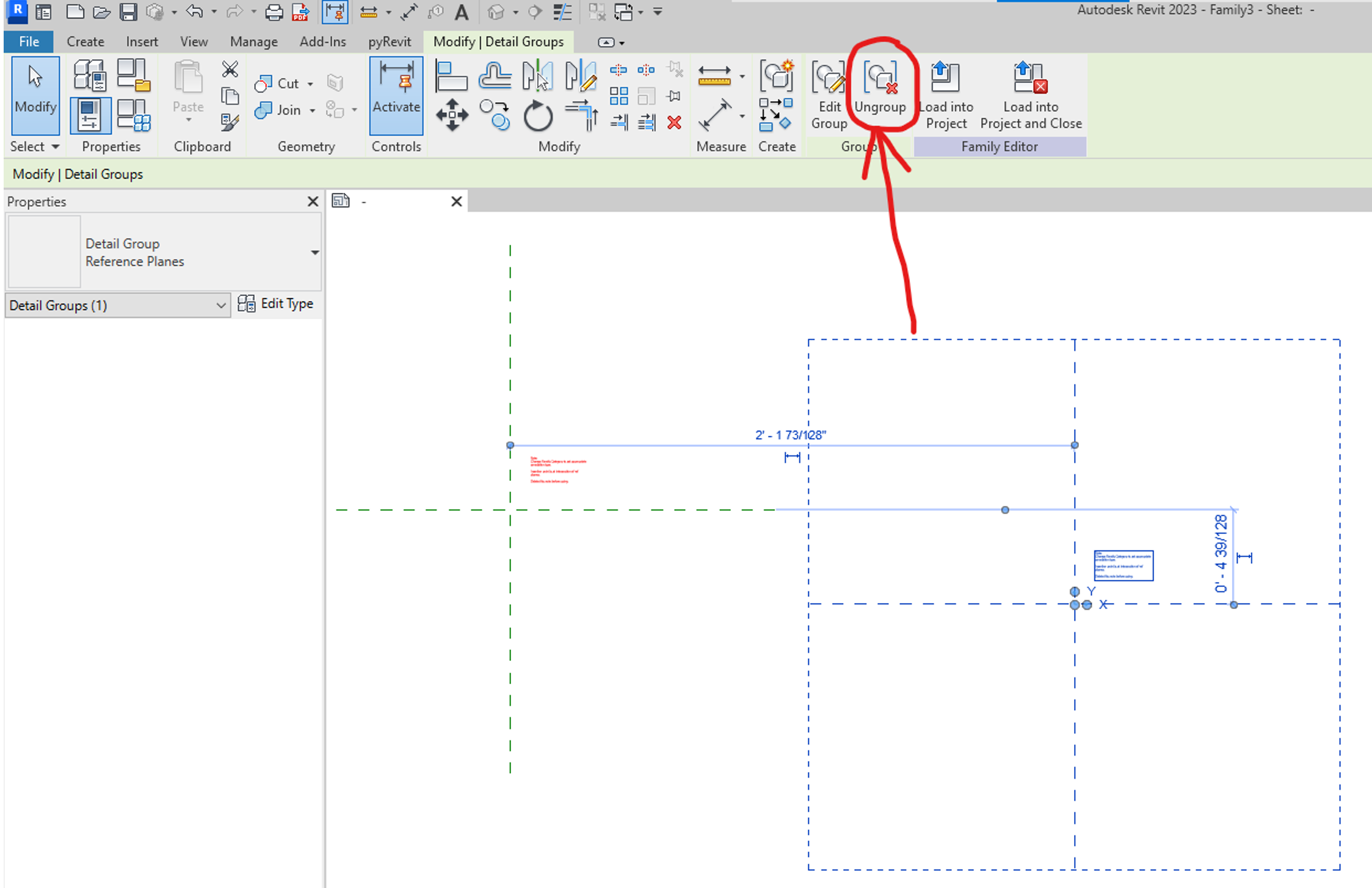Click the Create Group icon with spark
Image resolution: width=1372 pixels, height=888 pixels.
pyautogui.click(x=777, y=76)
